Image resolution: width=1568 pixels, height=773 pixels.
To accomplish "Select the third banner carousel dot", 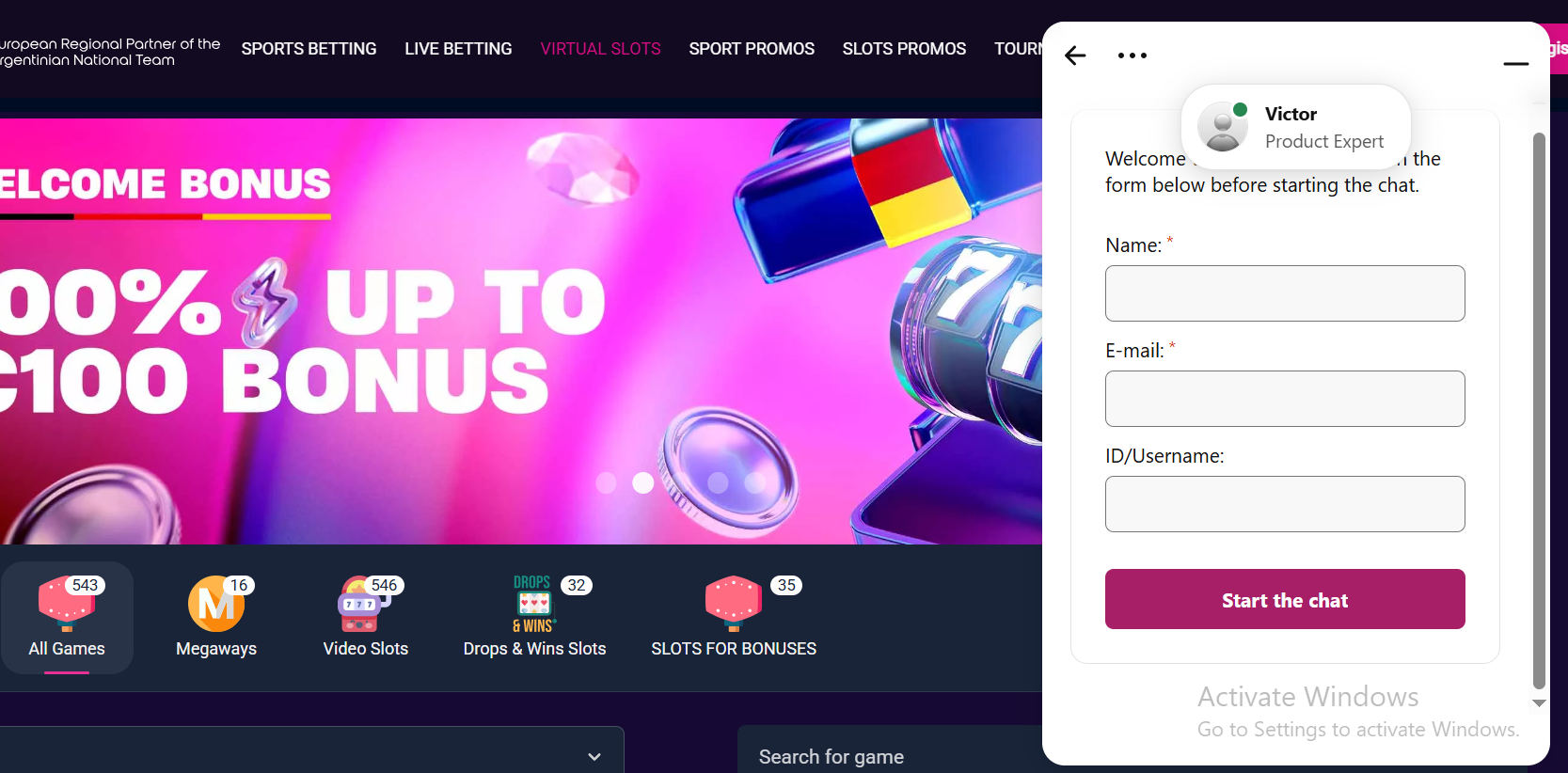I will tap(718, 482).
